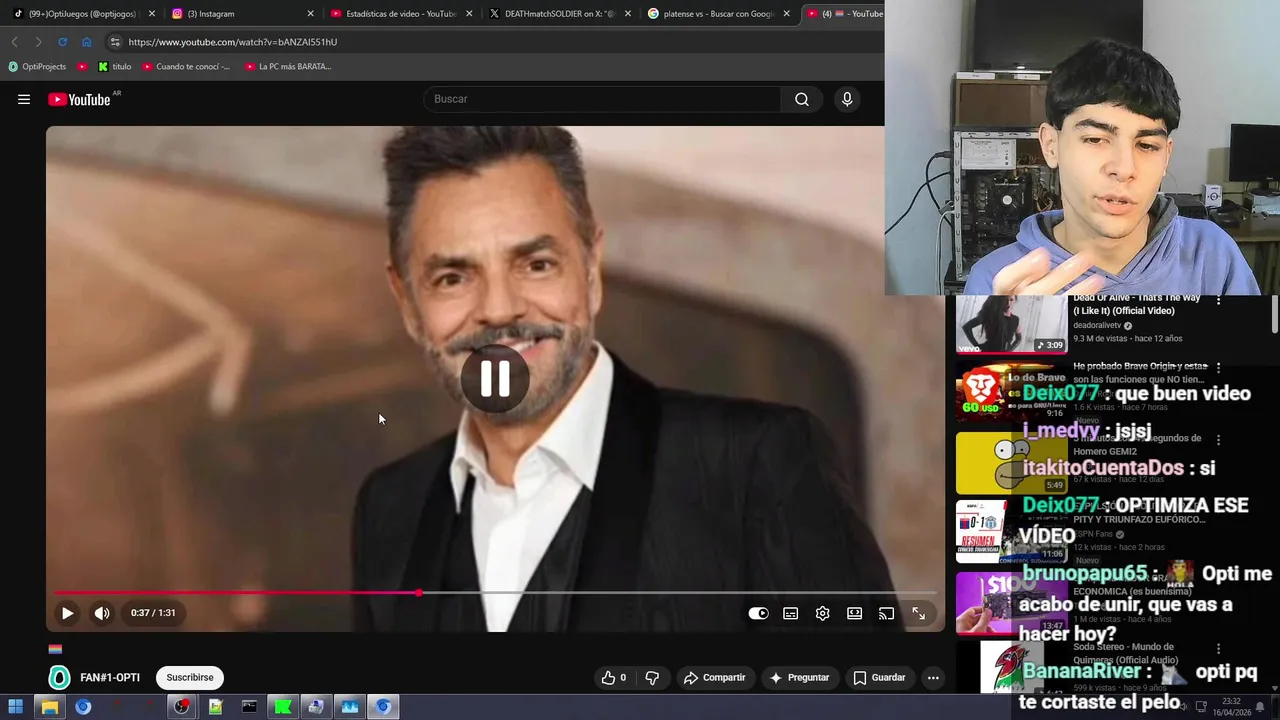The height and width of the screenshot is (720, 1280).
Task: Dislike the video with thumbs down
Action: (652, 677)
